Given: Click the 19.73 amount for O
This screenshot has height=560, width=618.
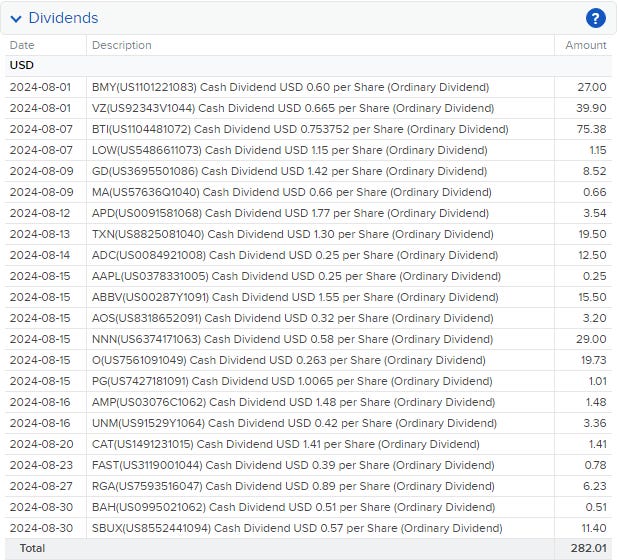Looking at the screenshot, I should (594, 360).
